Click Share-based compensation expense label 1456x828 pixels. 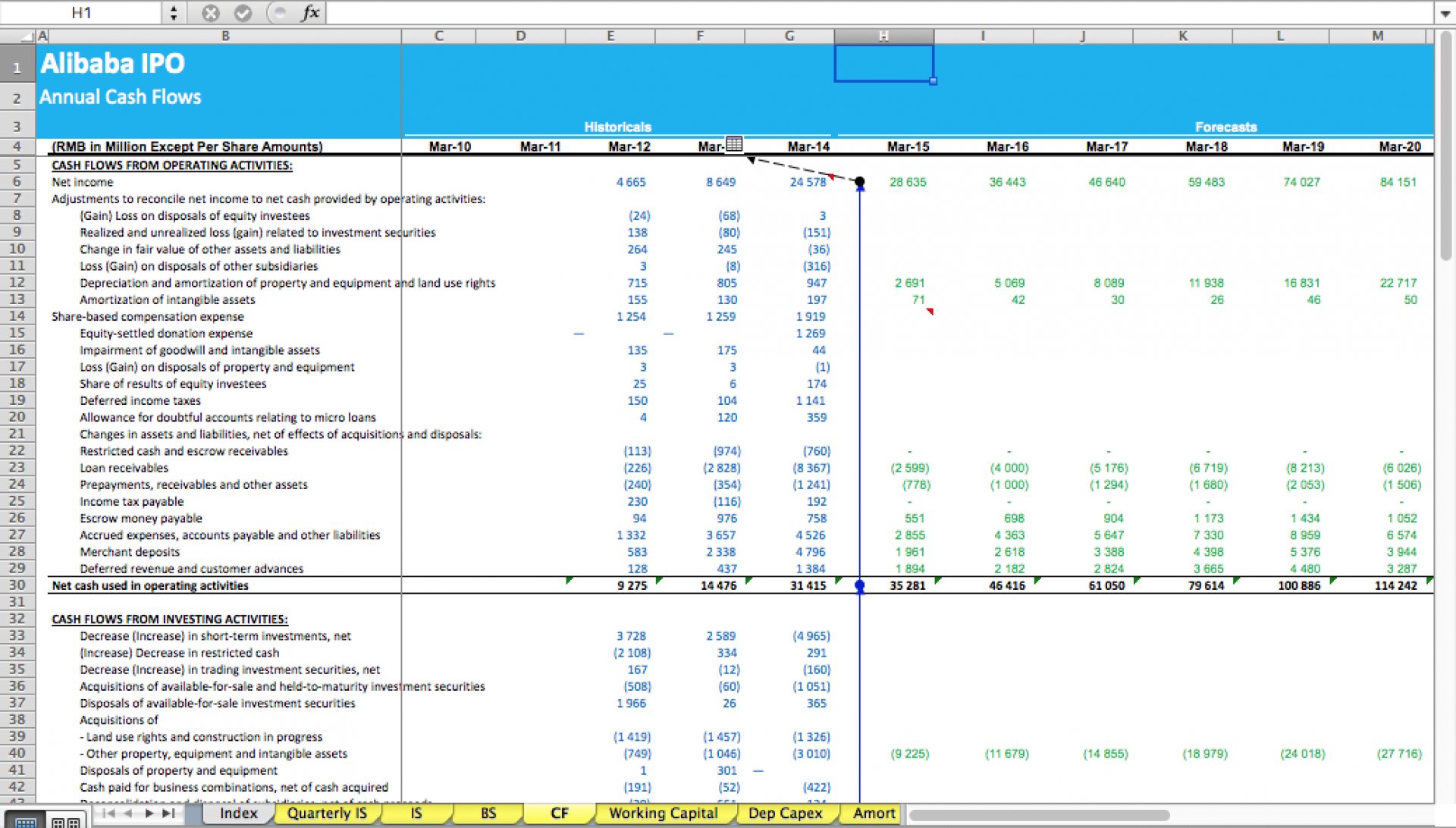148,316
